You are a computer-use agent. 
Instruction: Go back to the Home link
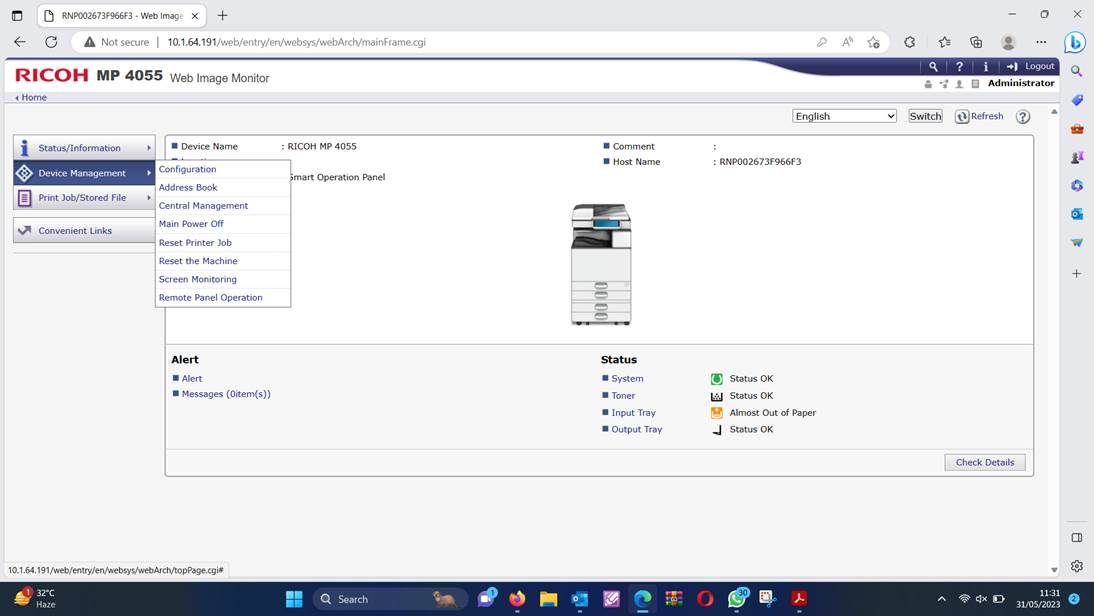[31, 98]
